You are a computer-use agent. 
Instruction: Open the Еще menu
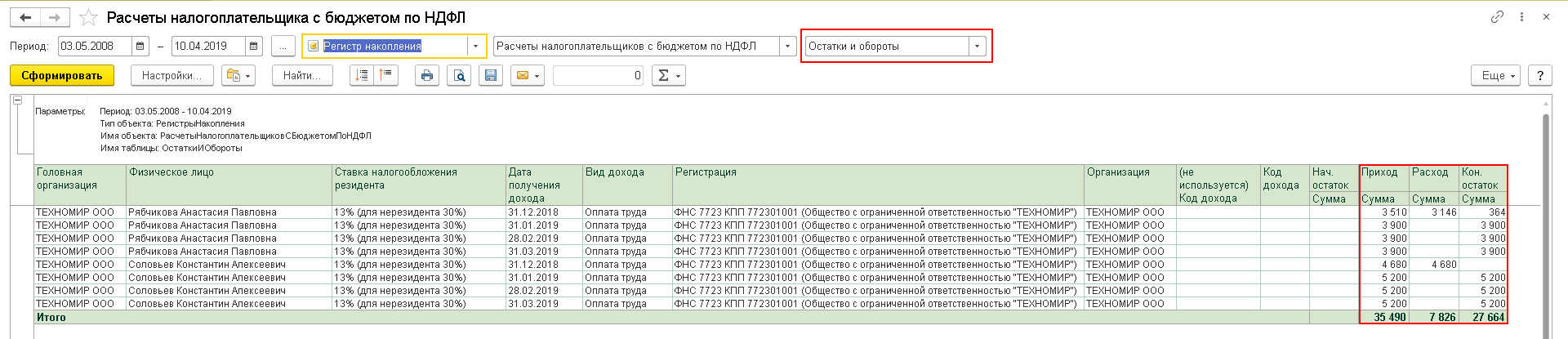[1496, 75]
